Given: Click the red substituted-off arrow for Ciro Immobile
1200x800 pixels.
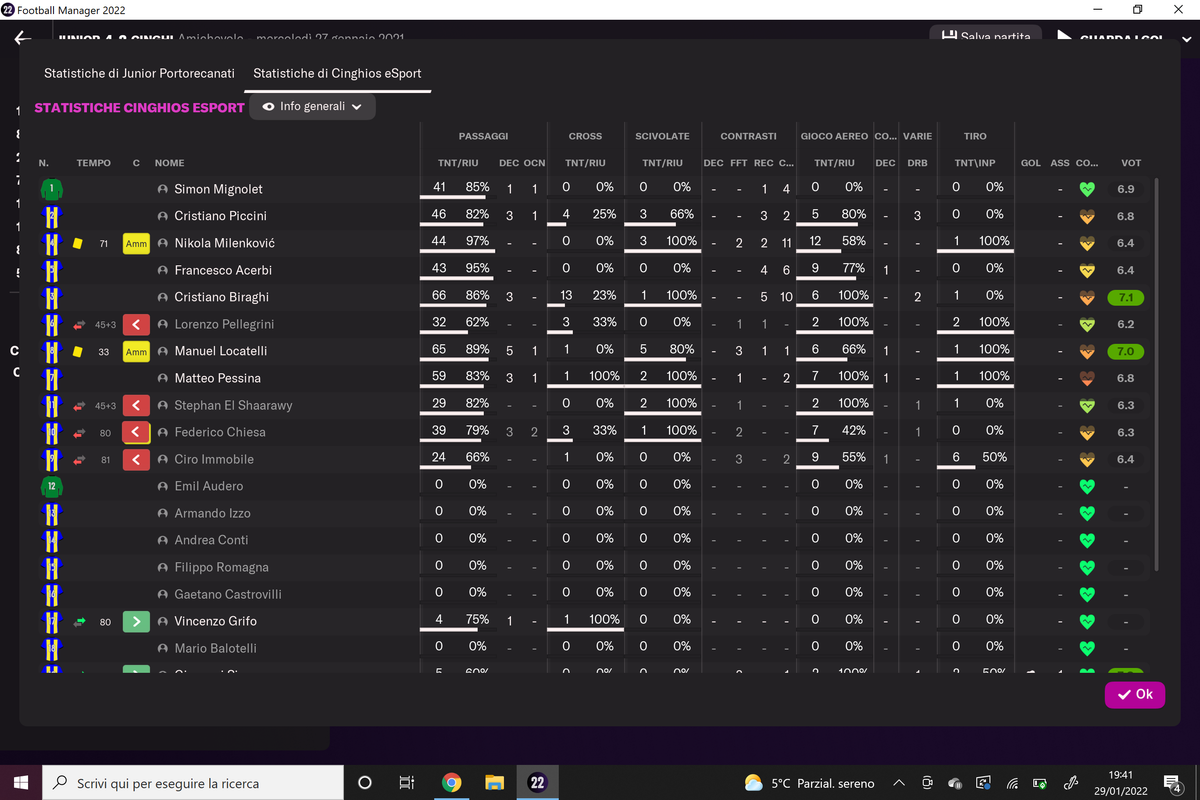Looking at the screenshot, I should click(136, 459).
